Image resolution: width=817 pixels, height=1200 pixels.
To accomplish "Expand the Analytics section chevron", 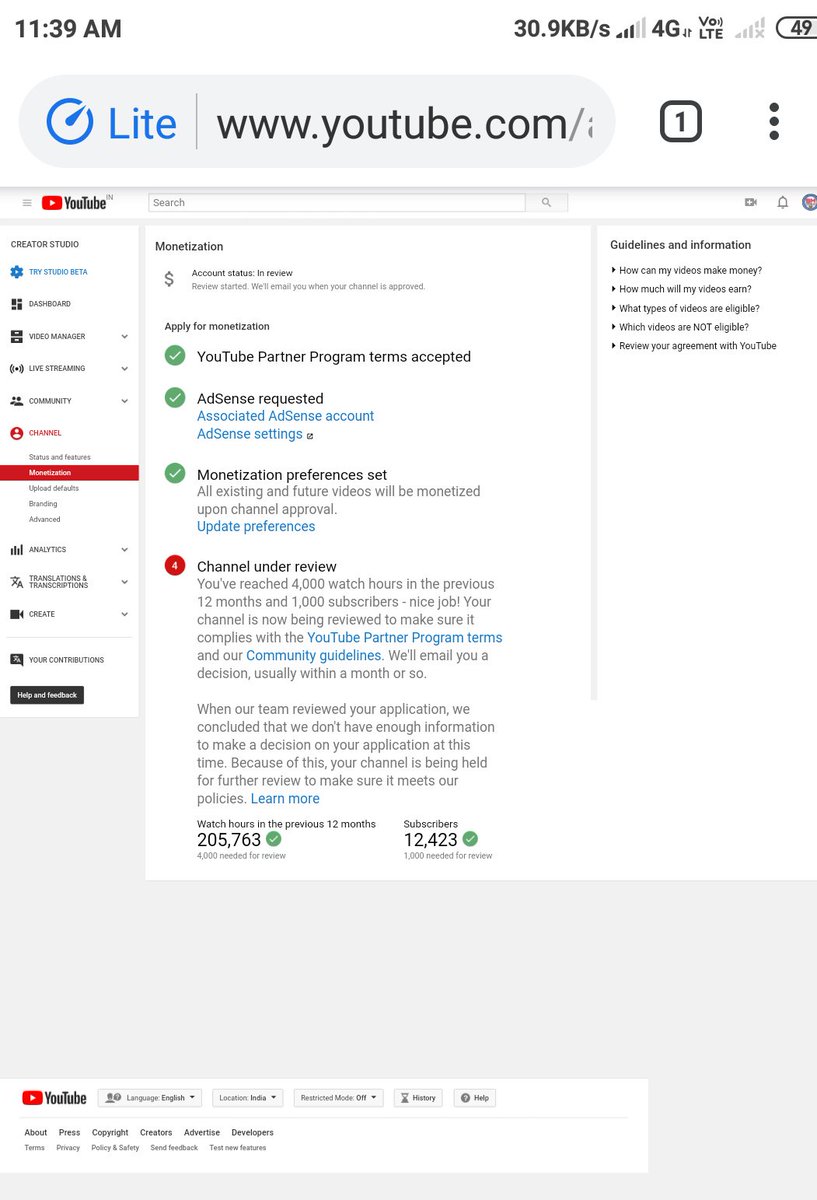I will (x=125, y=550).
